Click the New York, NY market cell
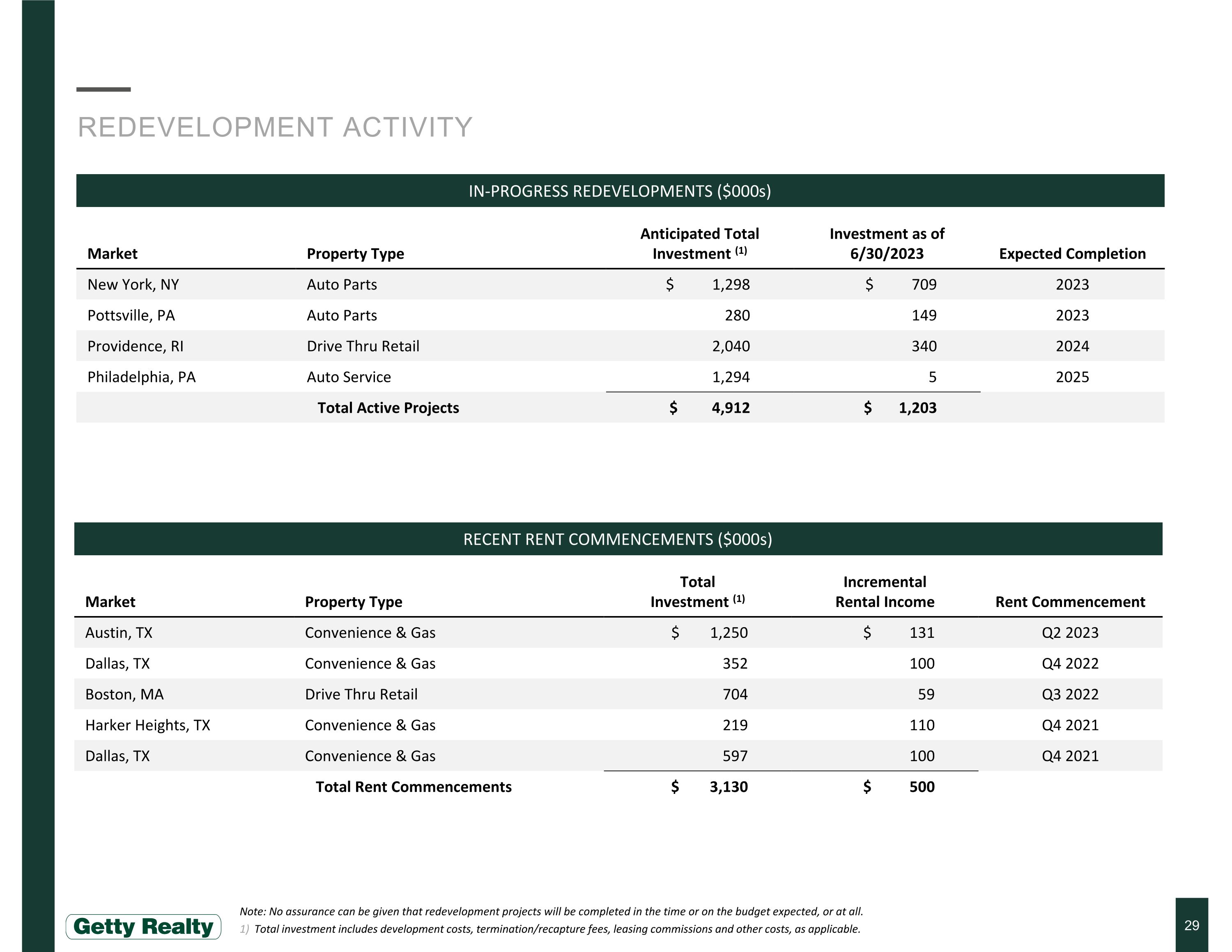The height and width of the screenshot is (952, 1232). (x=133, y=285)
